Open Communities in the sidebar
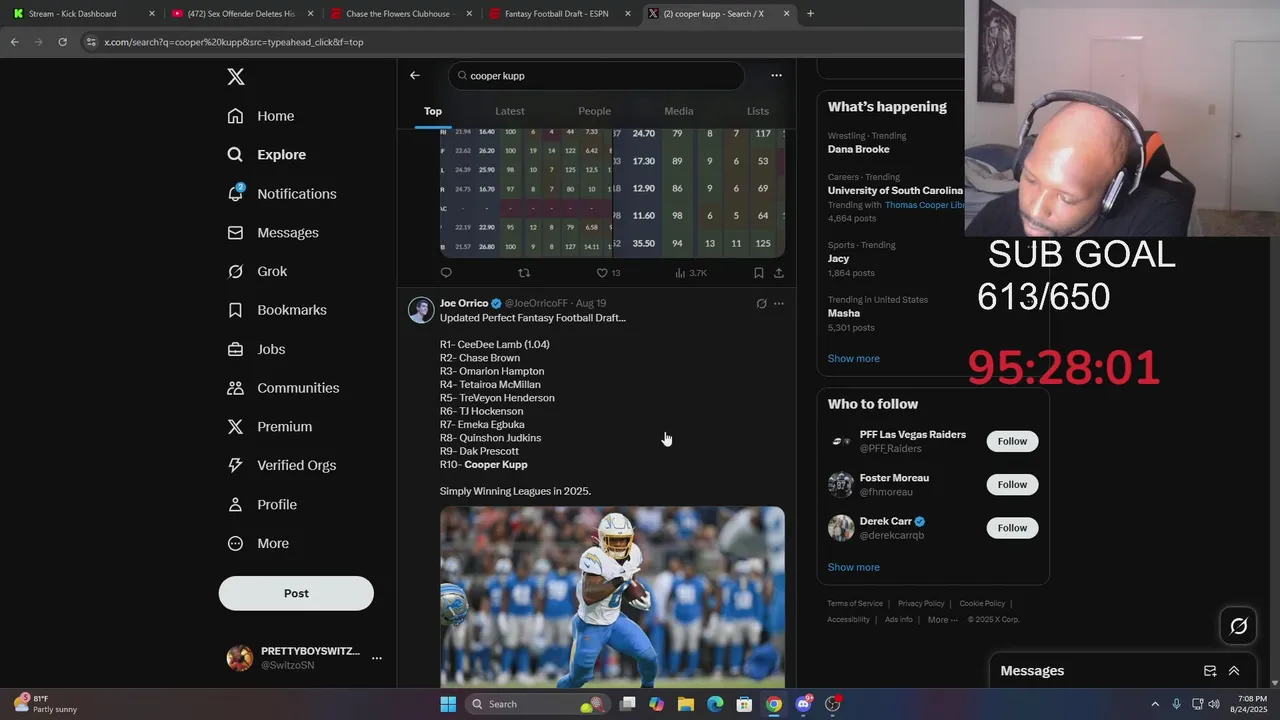The height and width of the screenshot is (720, 1280). coord(283,388)
